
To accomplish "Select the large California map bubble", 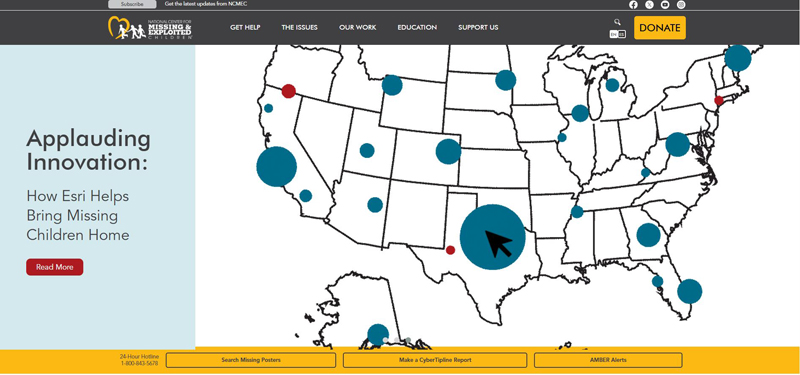I will 277,166.
